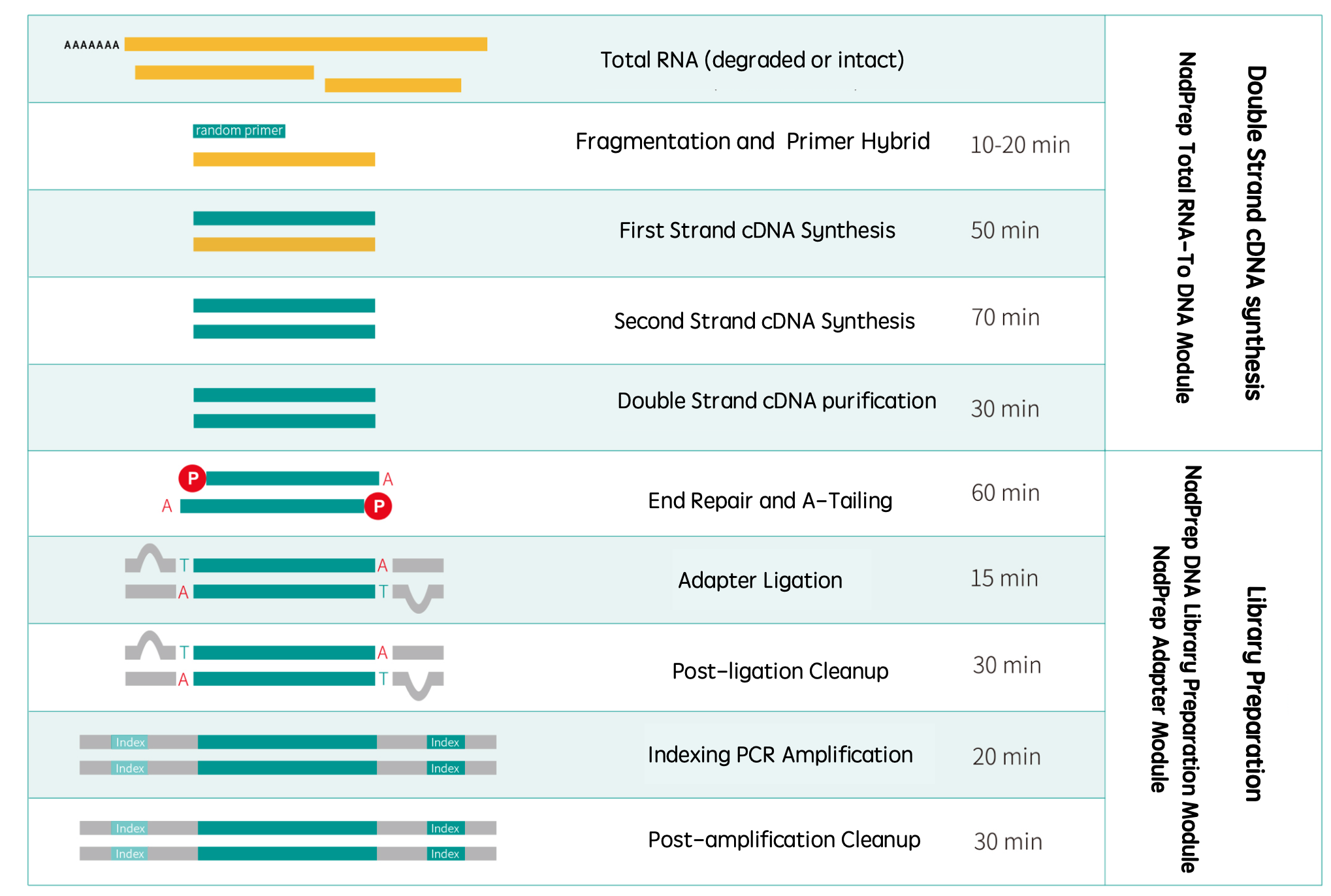This screenshot has width=1331, height=896.
Task: Click the lower red P phosphate circle
Action: 378,506
